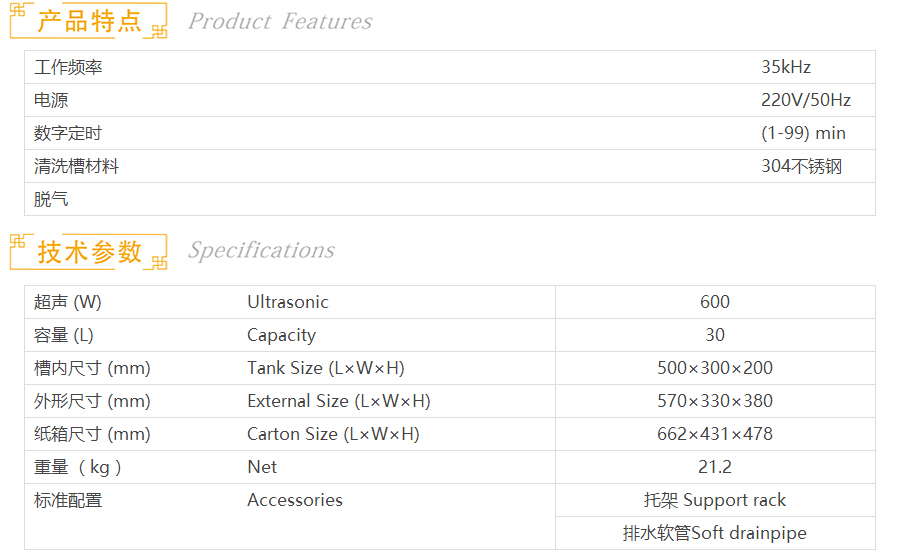
Task: Click the 570×330×380 external size value
Action: click(x=715, y=401)
